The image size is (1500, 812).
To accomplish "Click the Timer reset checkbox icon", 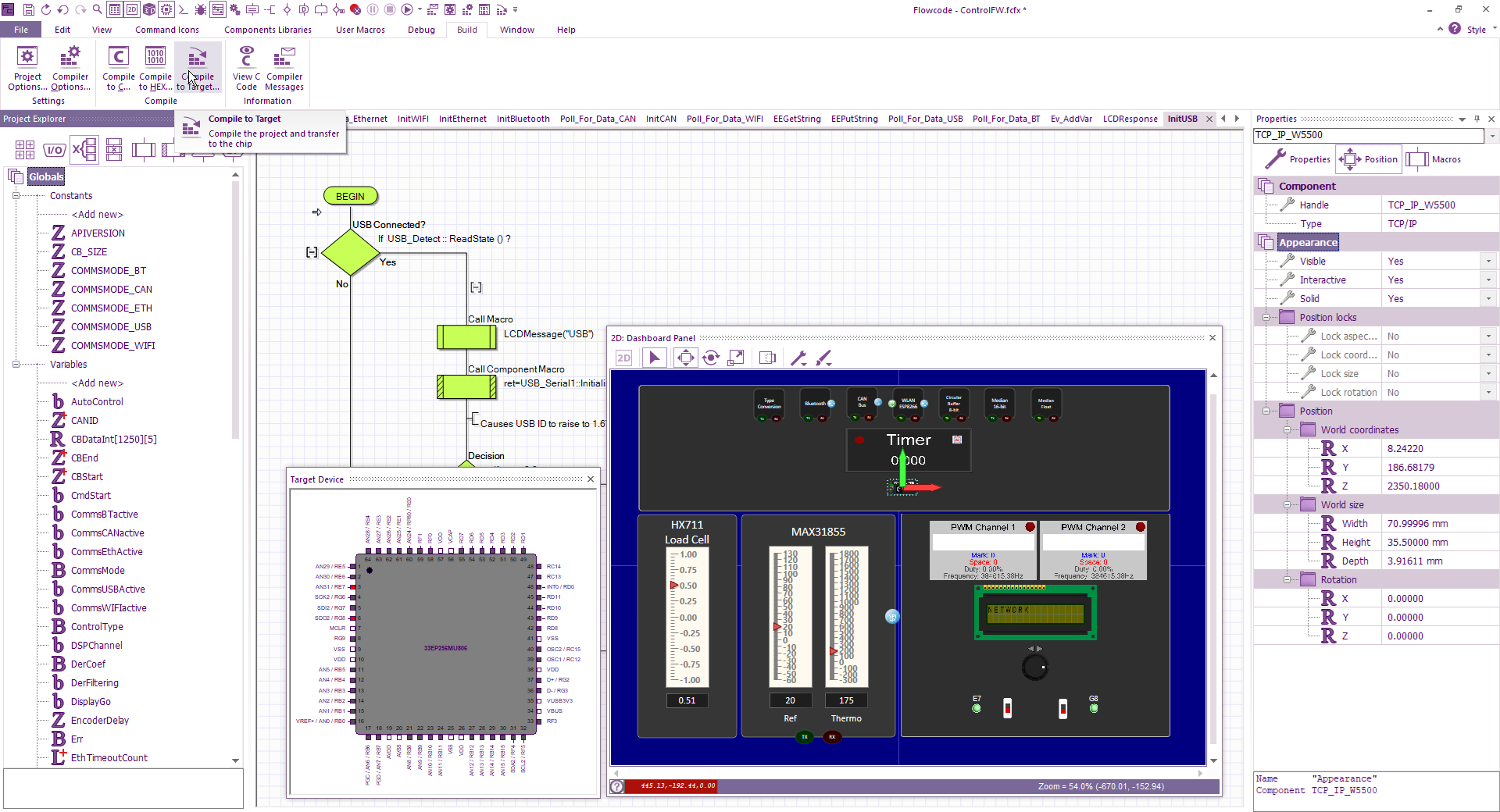I will click(x=957, y=440).
